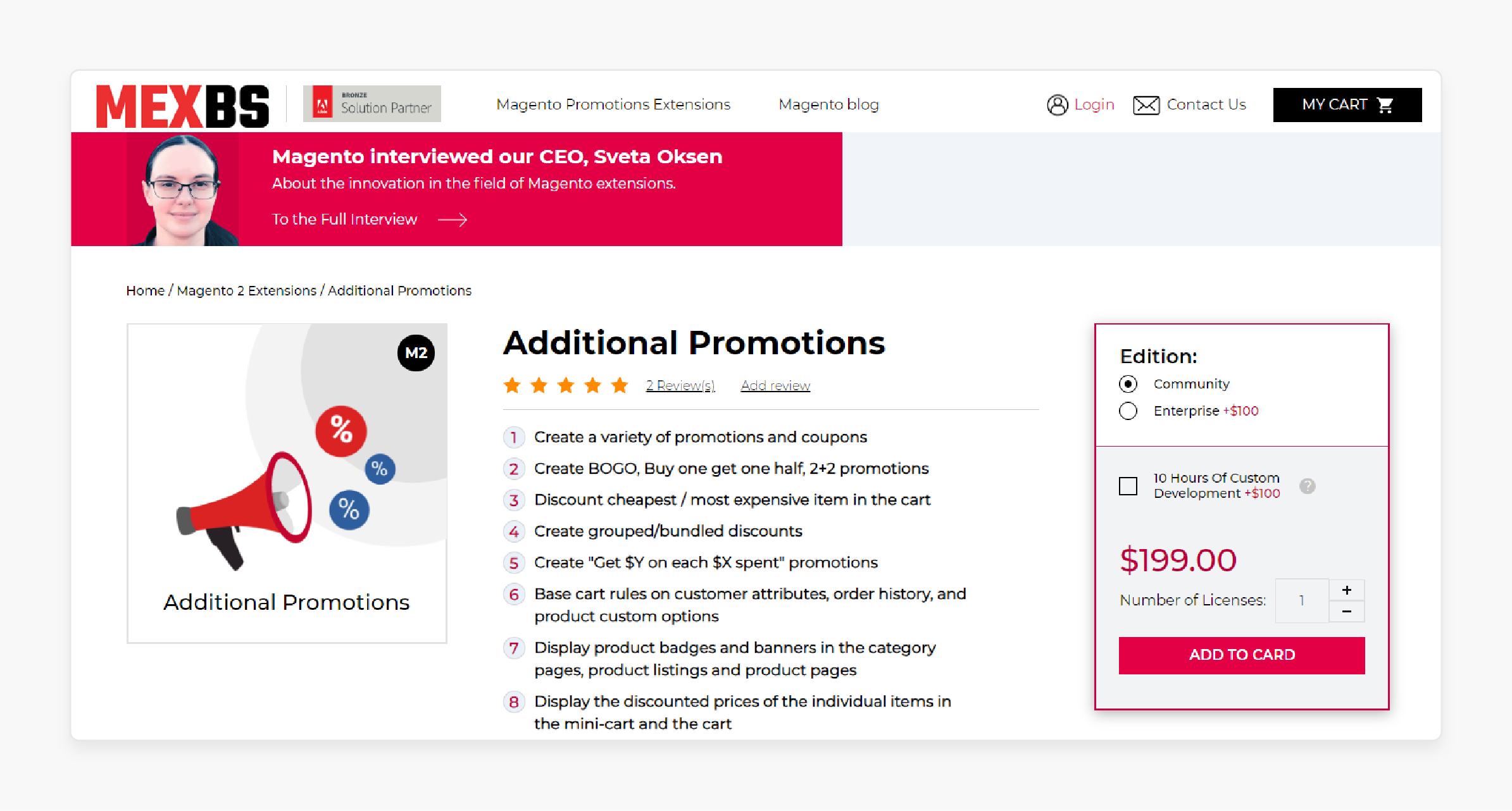Go to Home in breadcrumb
Screen dimensions: 1512x811
145,290
